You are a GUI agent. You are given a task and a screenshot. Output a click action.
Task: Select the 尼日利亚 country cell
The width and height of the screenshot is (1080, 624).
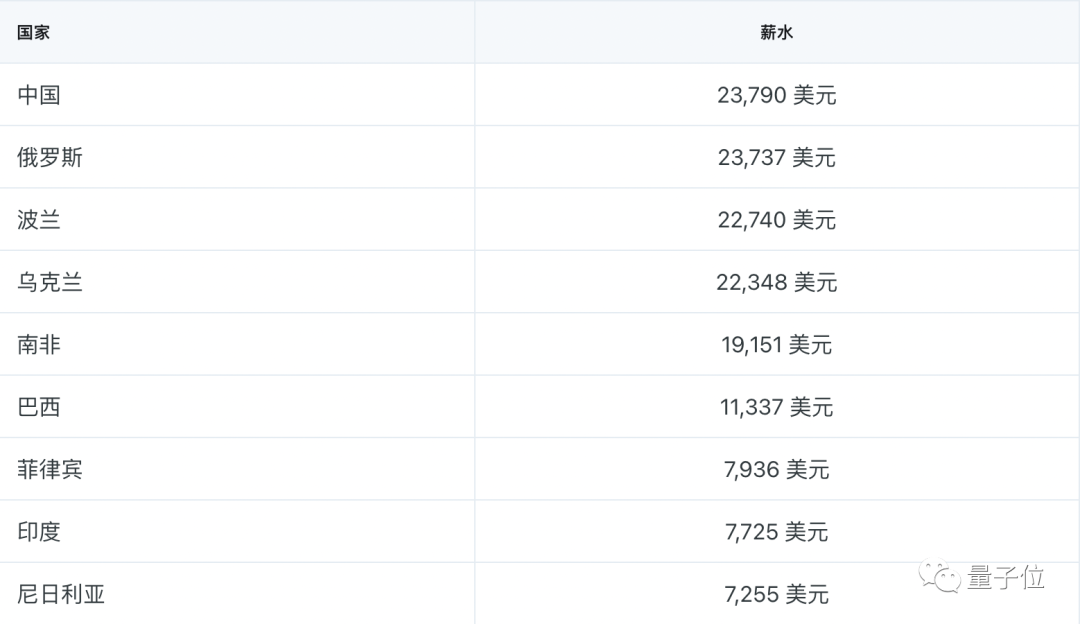61,594
